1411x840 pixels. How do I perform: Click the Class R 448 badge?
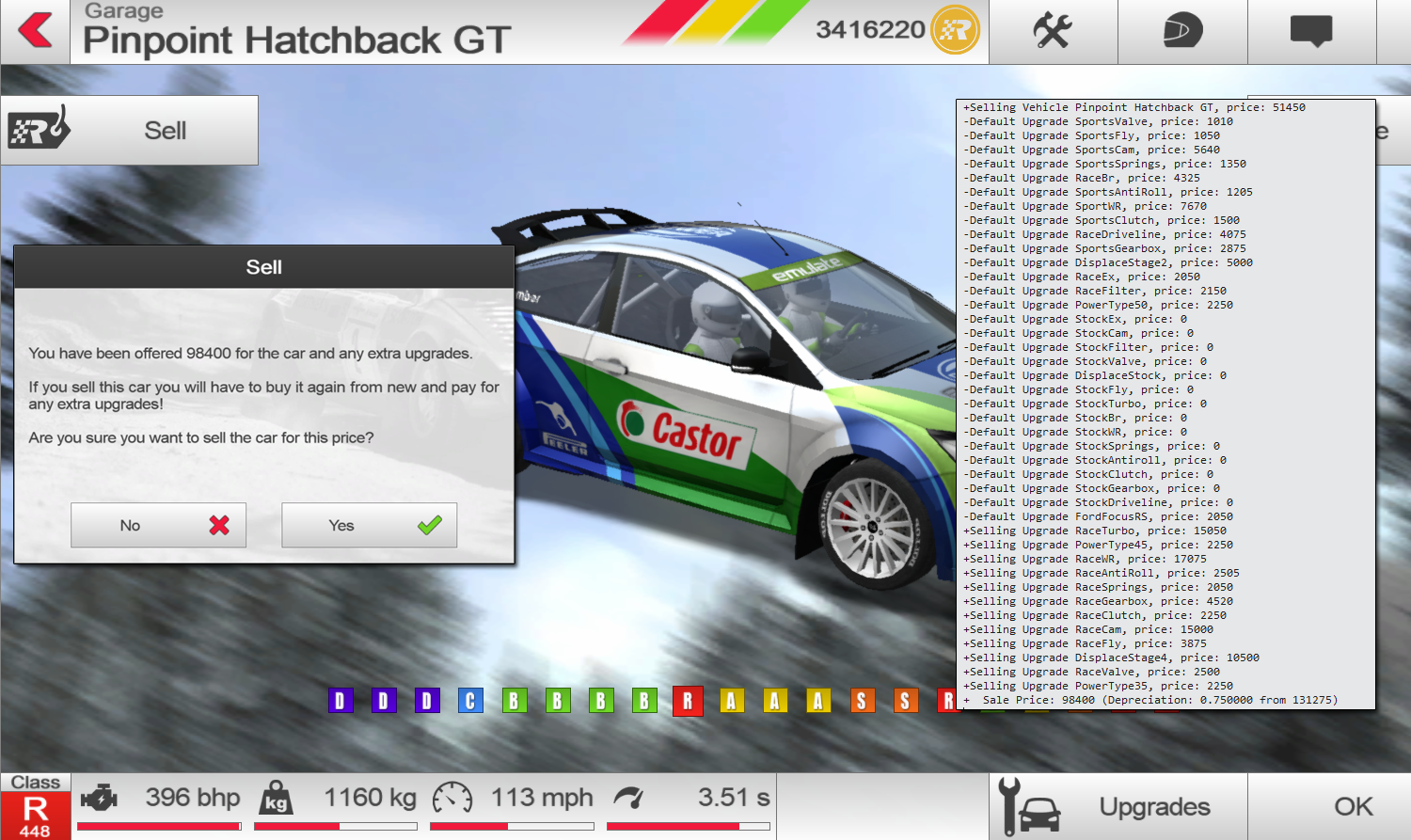35,807
